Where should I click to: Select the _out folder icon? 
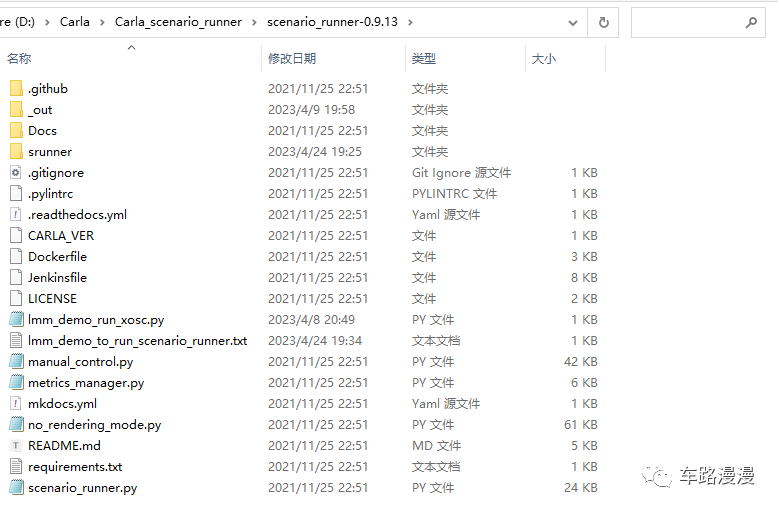[16, 109]
